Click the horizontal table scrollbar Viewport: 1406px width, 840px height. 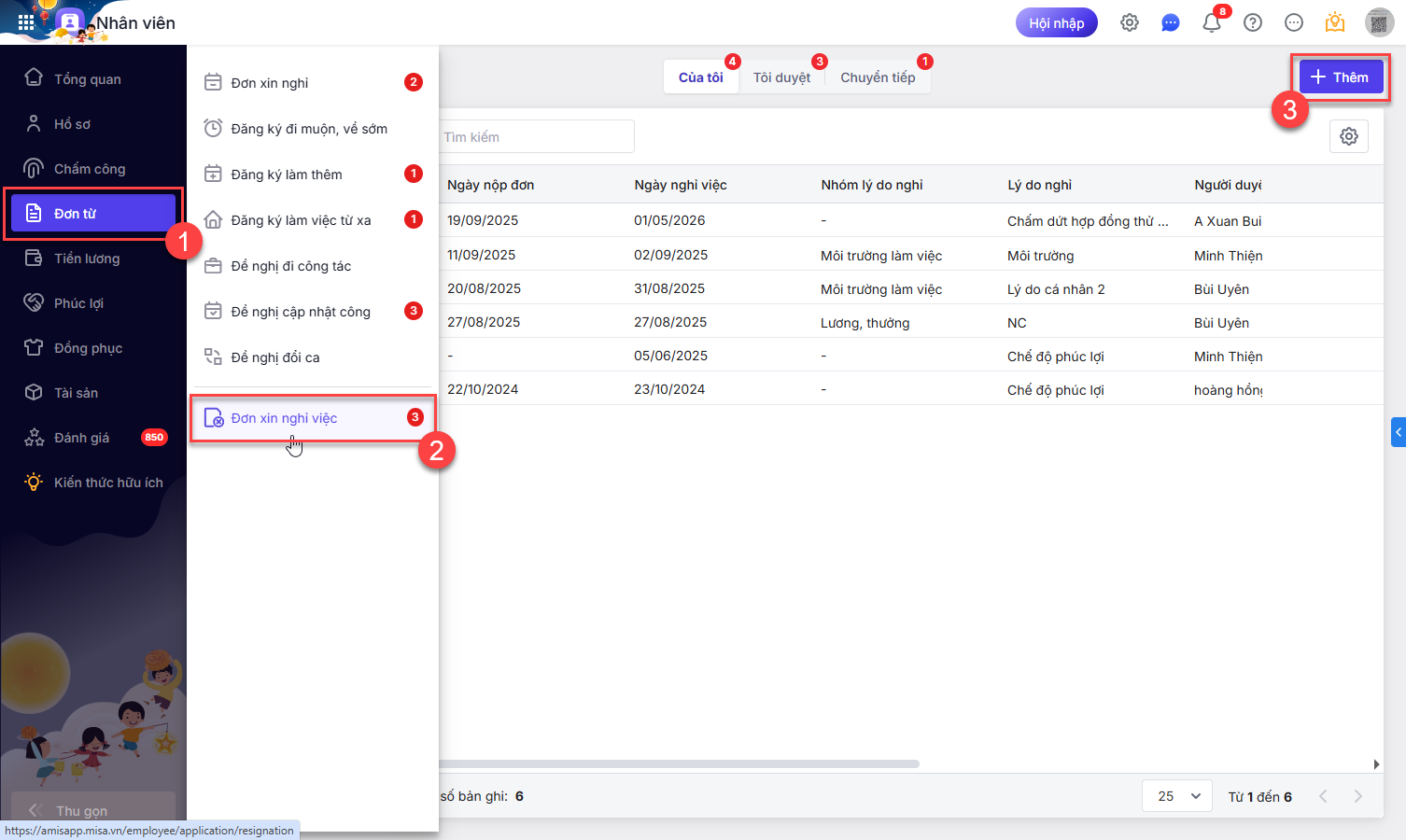click(682, 763)
